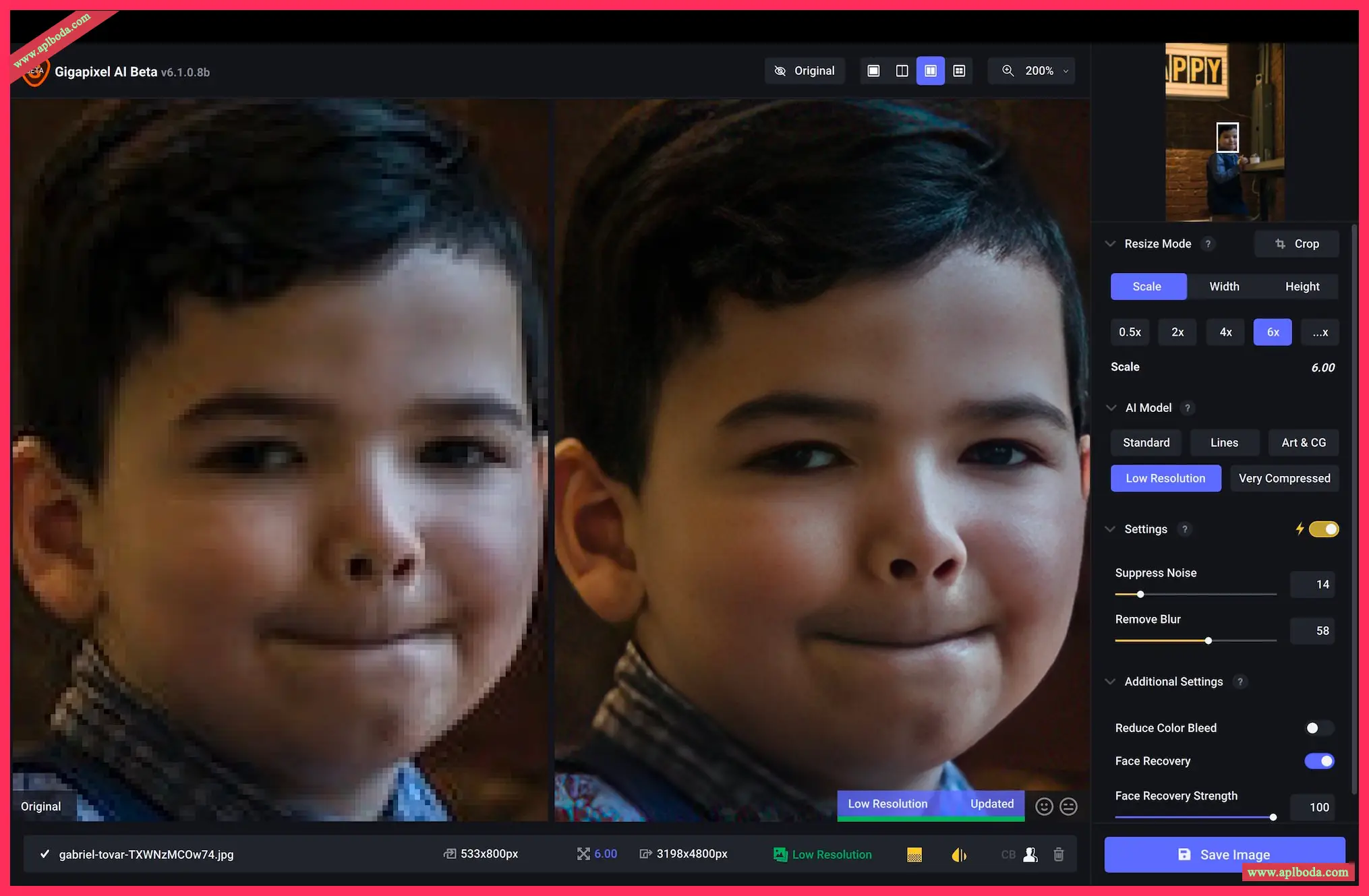
Task: Click the Suppress Noise value field
Action: (1312, 585)
